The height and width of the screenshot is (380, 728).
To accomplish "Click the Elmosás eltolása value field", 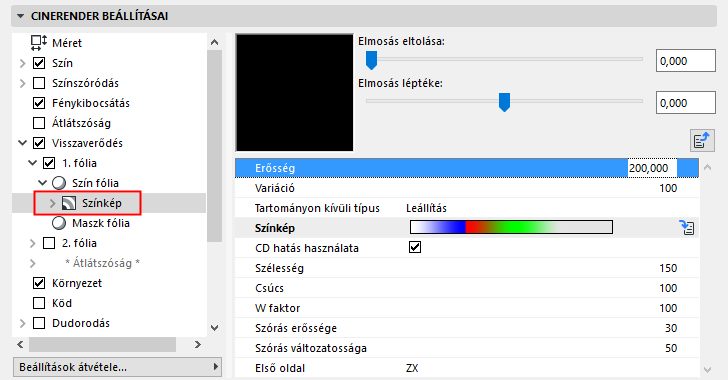I will pos(686,61).
